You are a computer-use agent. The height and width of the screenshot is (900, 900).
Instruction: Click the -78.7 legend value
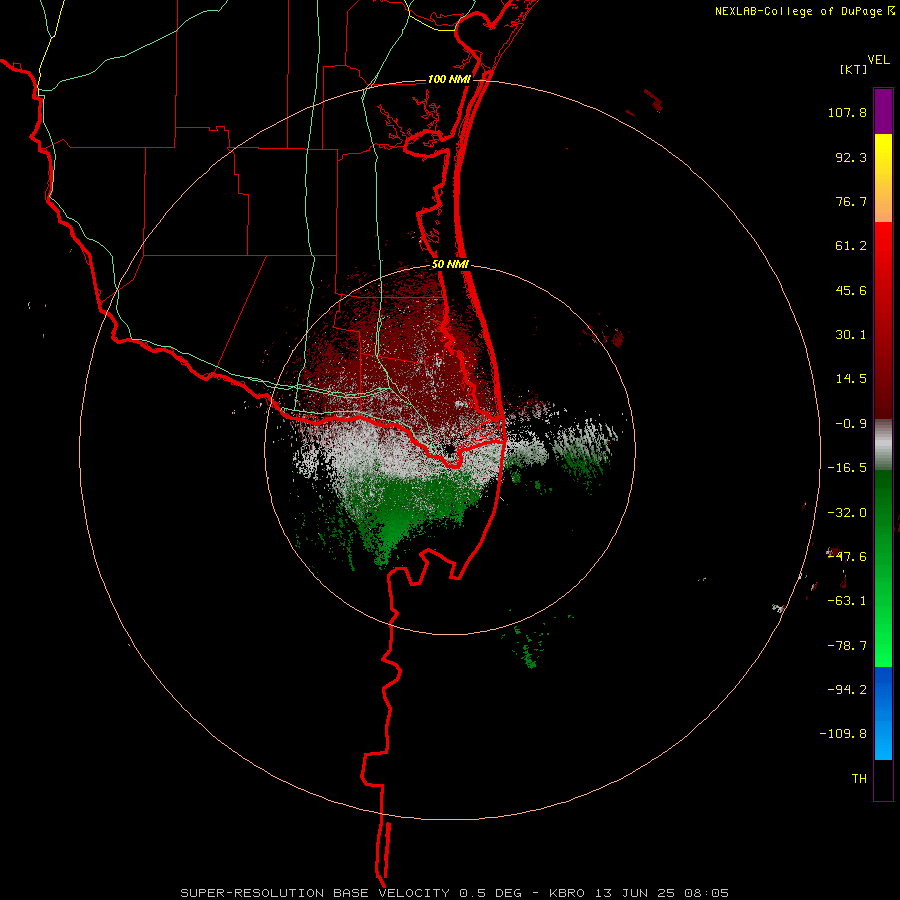847,646
